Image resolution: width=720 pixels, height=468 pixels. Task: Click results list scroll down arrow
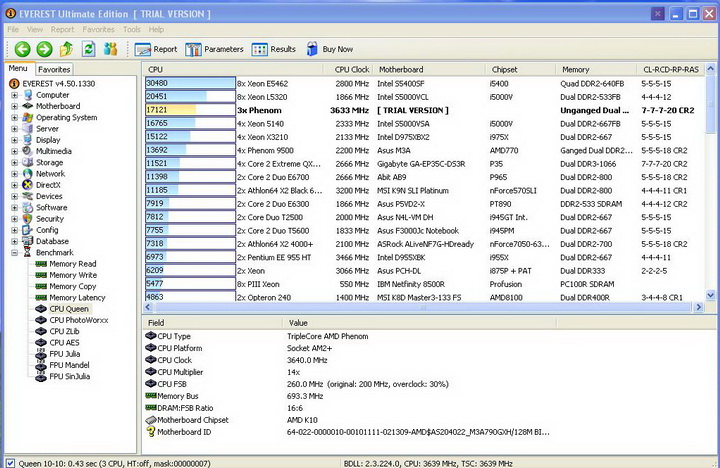710,295
